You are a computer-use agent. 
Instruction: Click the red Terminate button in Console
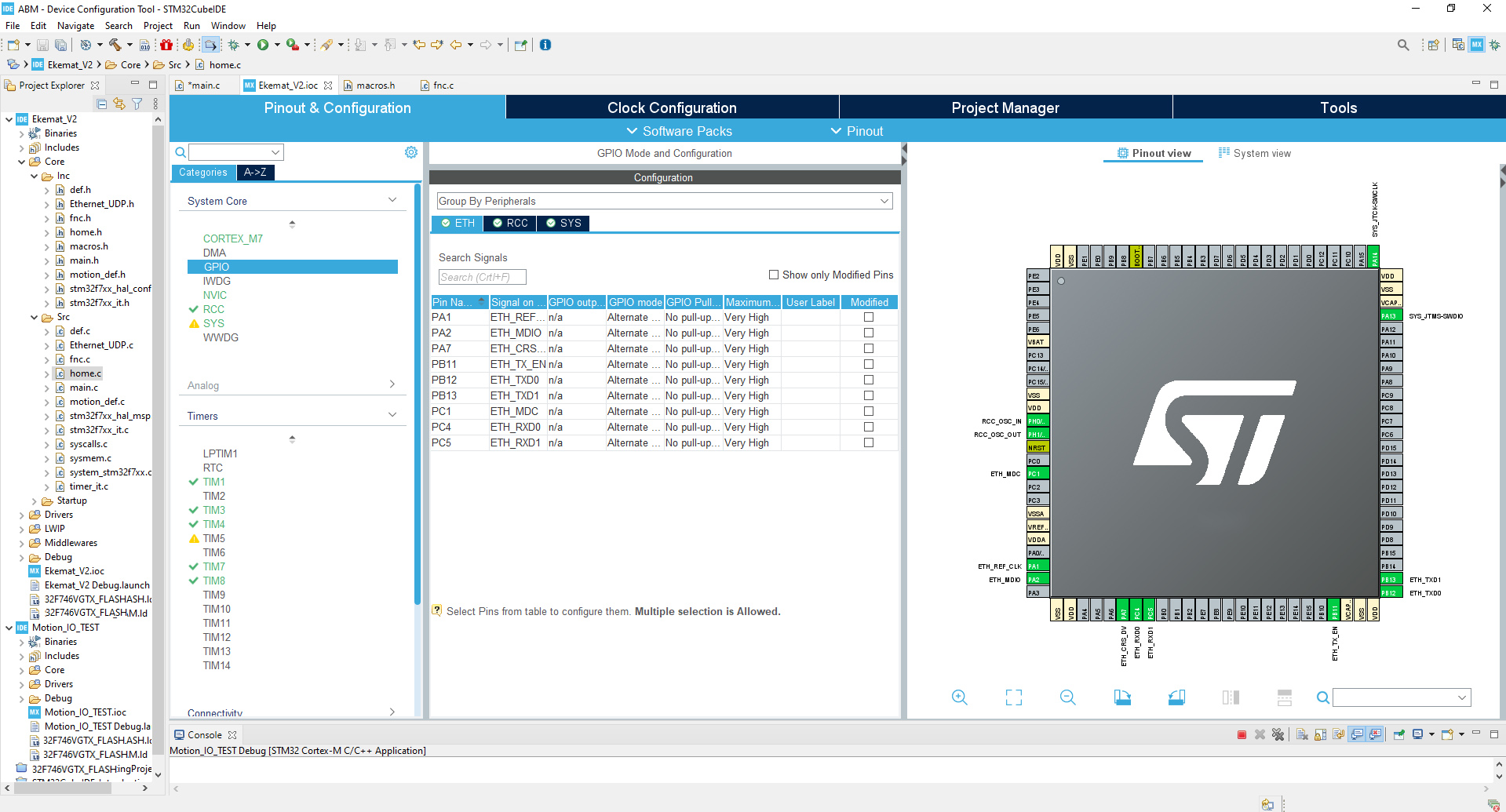tap(1242, 735)
